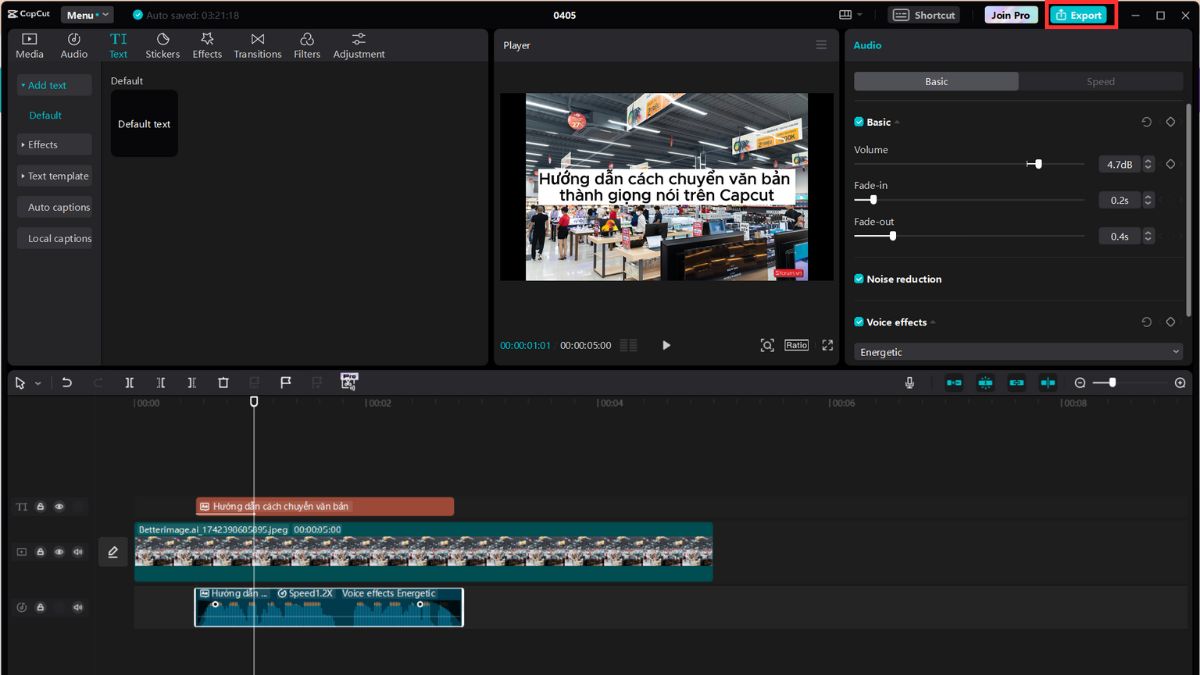
Task: Add a marker flag on timeline
Action: click(285, 383)
